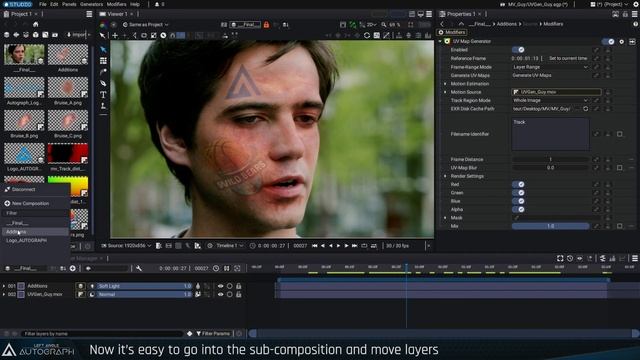Click the plus circle icon in timeline header
The image size is (640, 360).
pos(73,268)
